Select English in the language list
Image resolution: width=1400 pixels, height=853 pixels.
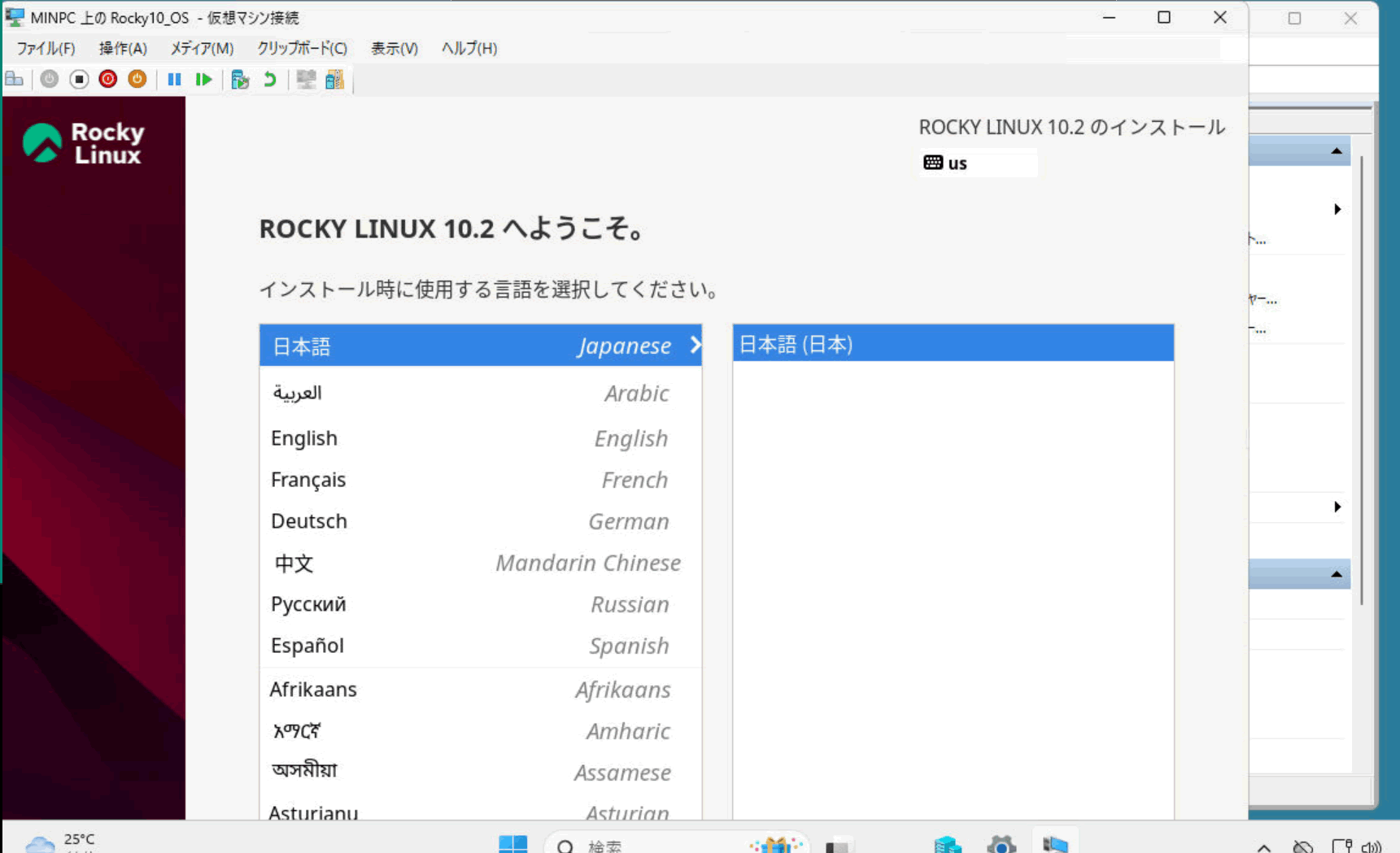[480, 438]
